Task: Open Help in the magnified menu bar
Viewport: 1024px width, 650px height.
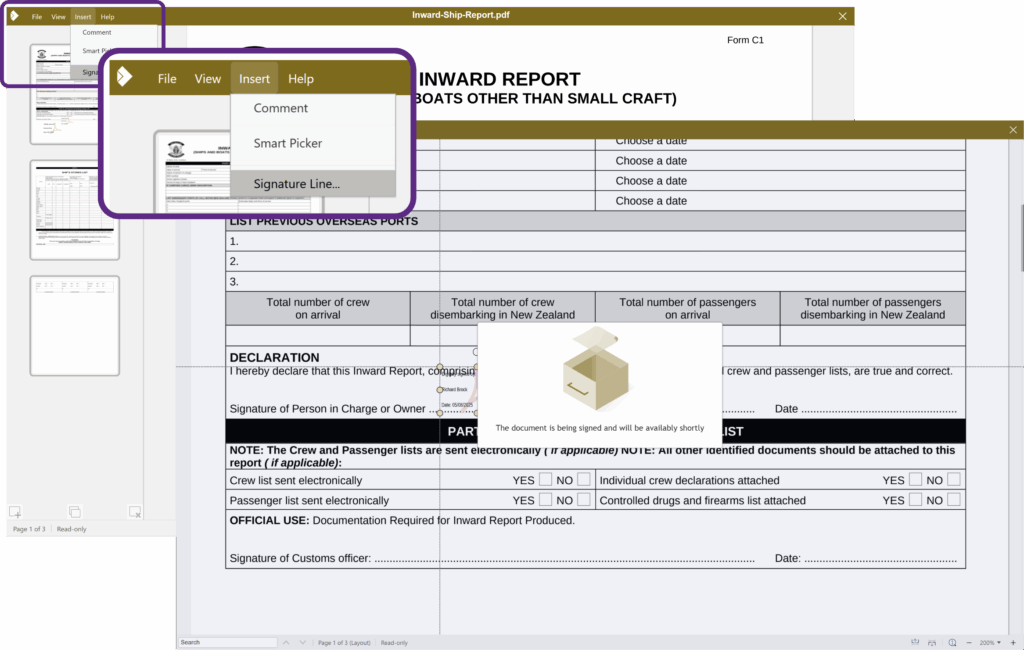Action: (x=301, y=79)
